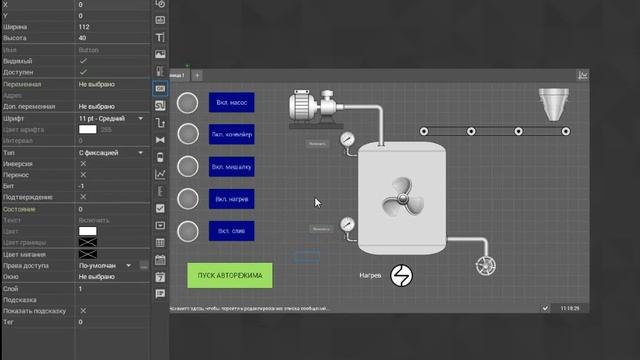Click the chart icon in canvas top-right corner
Screen dimensions: 640x360
582,75
